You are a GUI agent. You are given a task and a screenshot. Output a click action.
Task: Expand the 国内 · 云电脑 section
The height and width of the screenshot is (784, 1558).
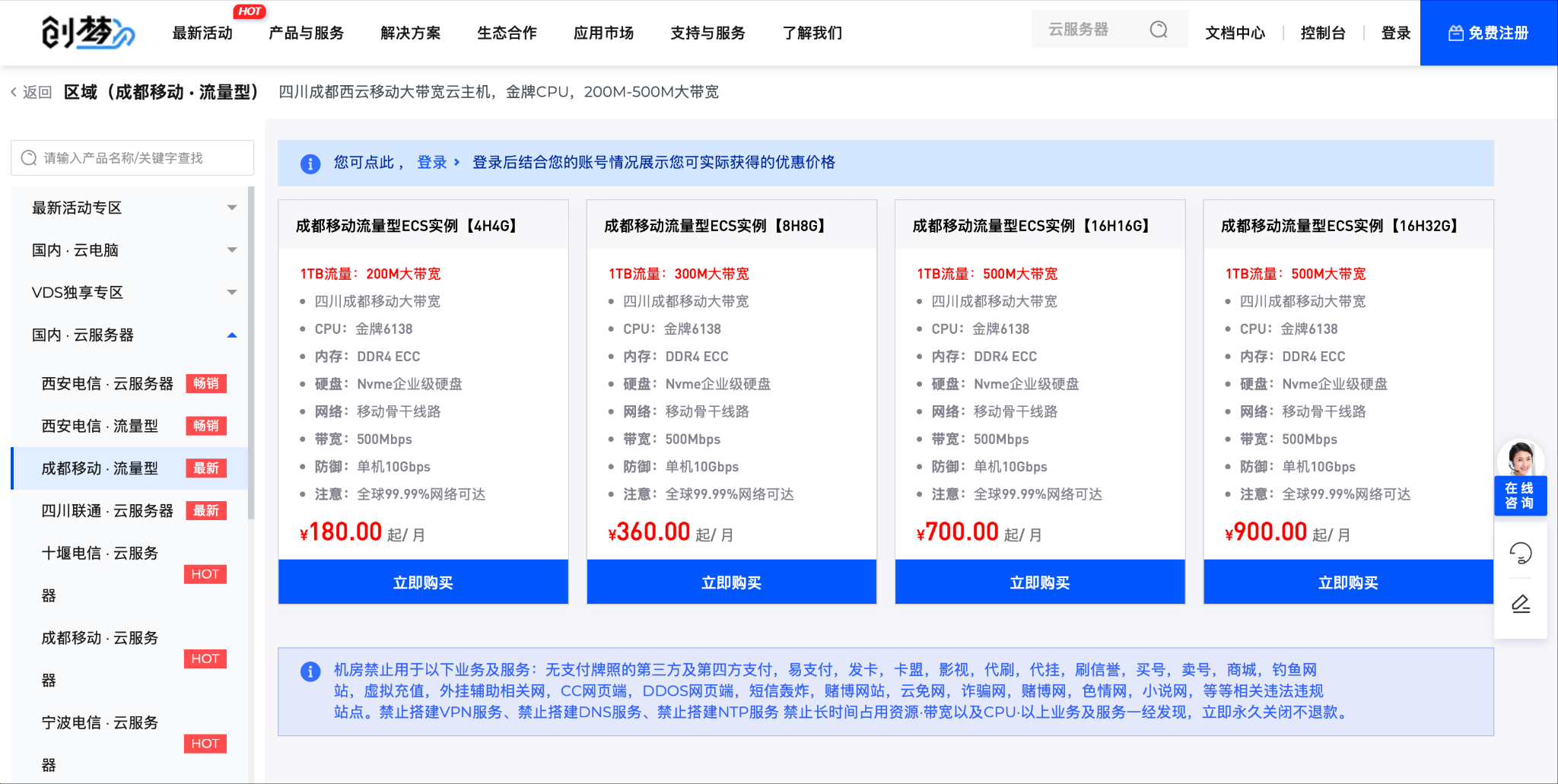(x=232, y=250)
